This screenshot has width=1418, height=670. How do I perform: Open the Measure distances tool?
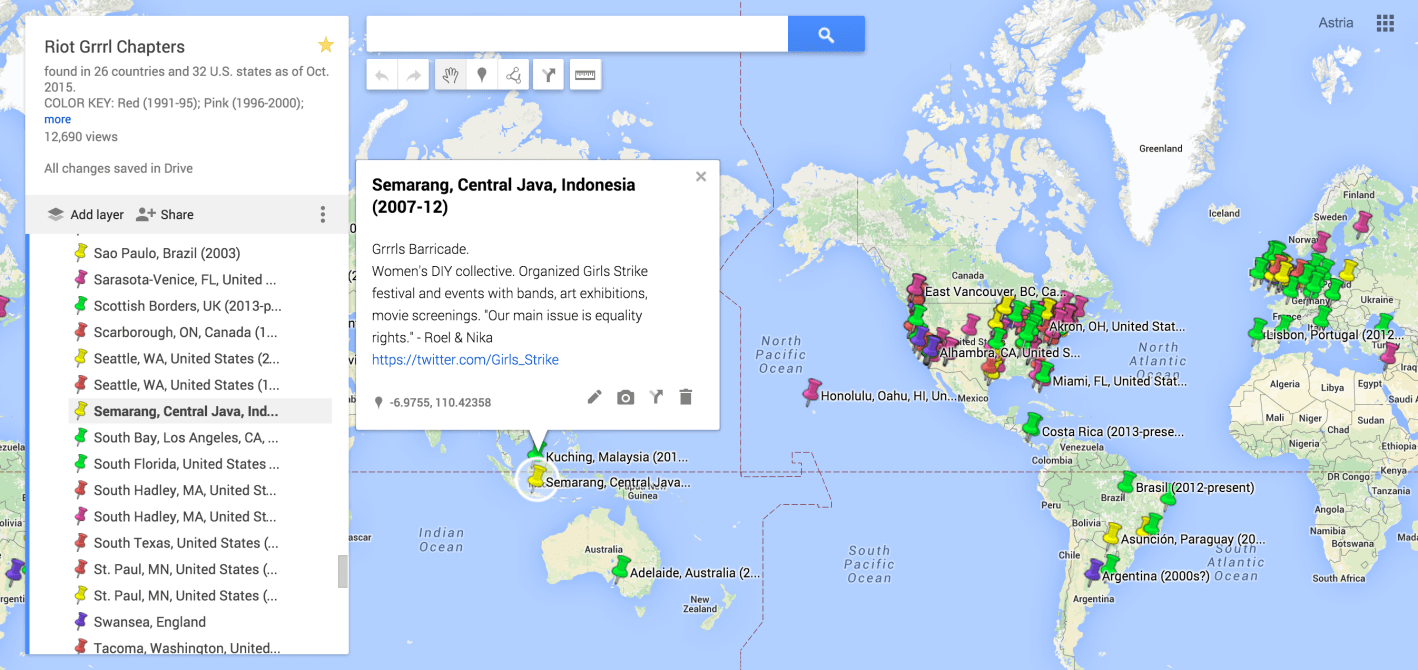coord(585,74)
